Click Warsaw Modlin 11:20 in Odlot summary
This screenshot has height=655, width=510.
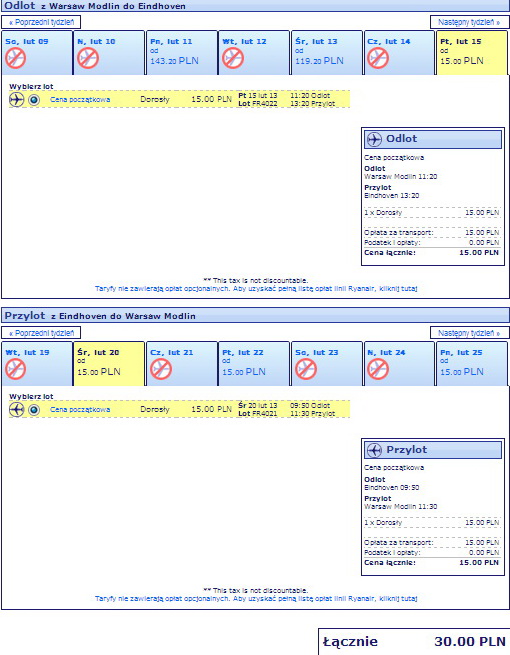coord(401,177)
